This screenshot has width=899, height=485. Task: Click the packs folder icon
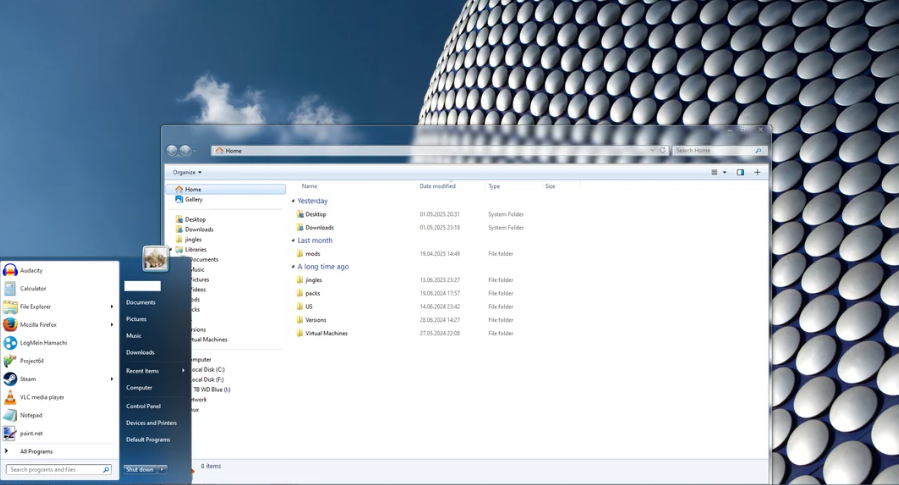pyautogui.click(x=300, y=293)
